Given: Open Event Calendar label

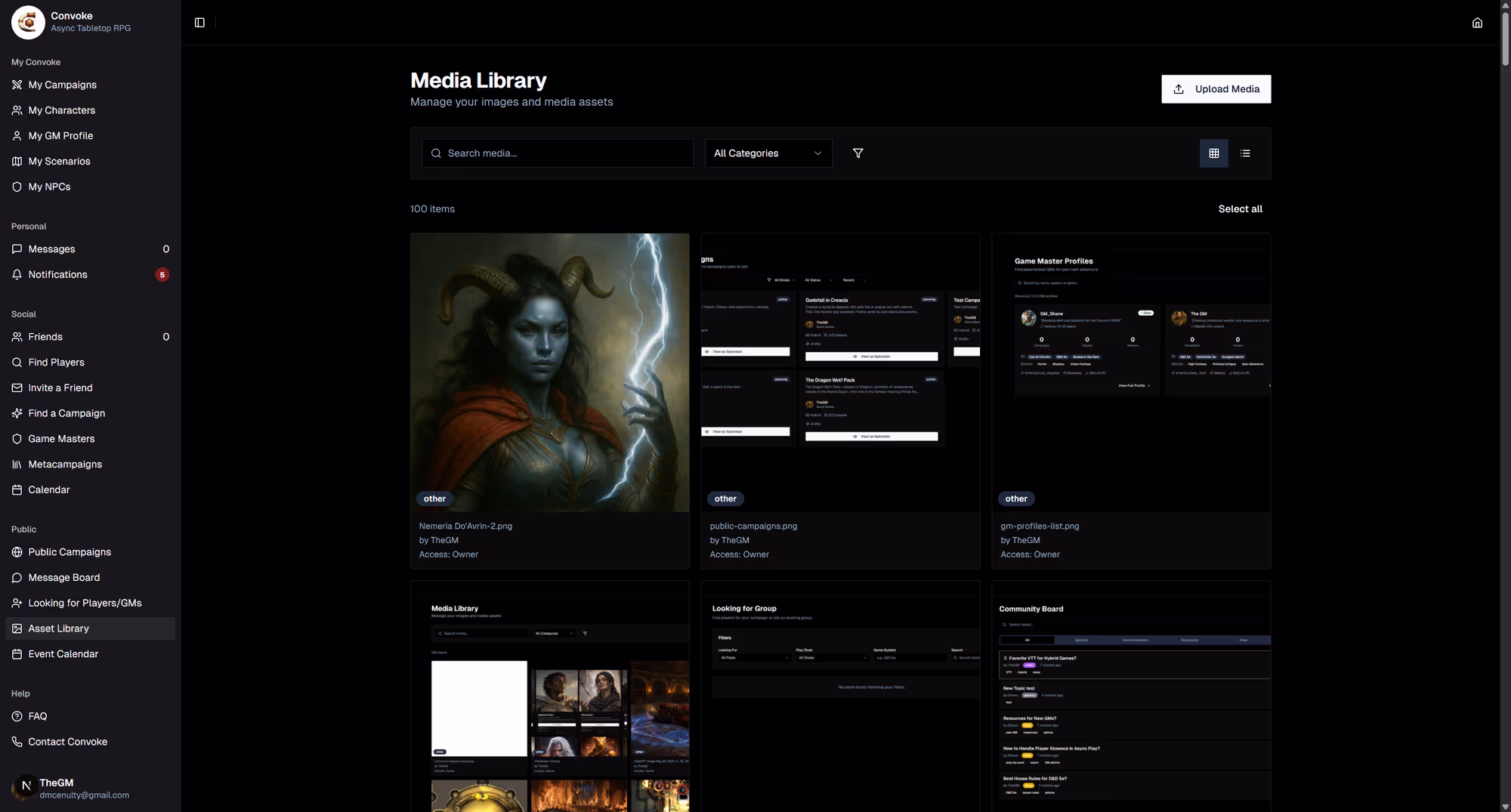Looking at the screenshot, I should pyautogui.click(x=63, y=654).
